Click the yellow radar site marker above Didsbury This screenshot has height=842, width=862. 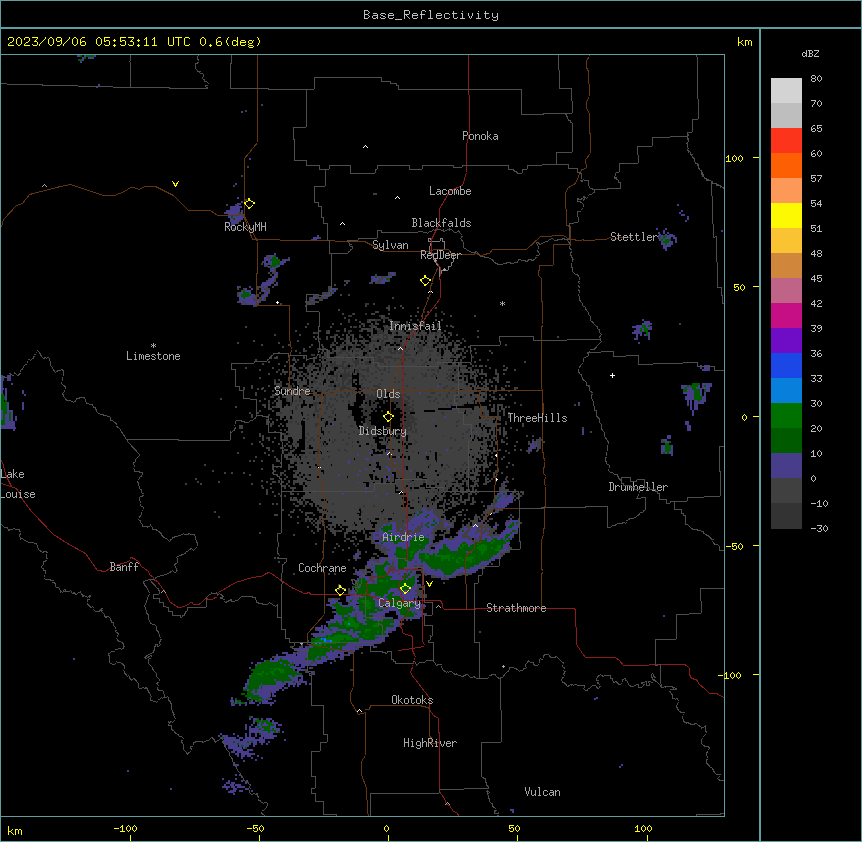point(388,417)
